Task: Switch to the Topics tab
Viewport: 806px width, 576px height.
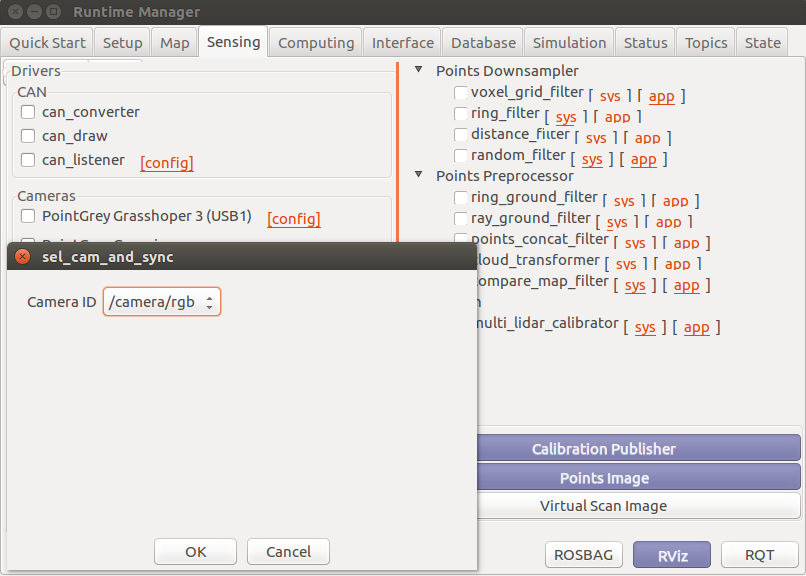Action: [x=706, y=43]
